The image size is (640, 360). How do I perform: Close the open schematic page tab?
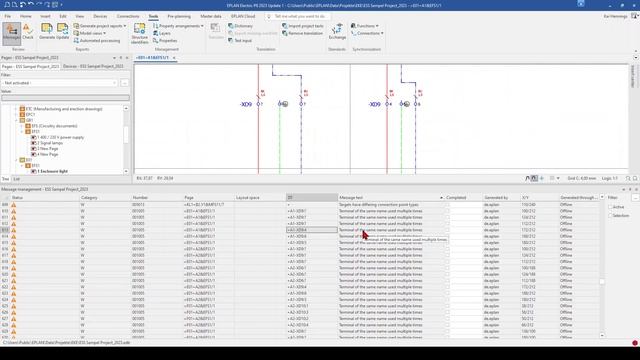tap(174, 58)
